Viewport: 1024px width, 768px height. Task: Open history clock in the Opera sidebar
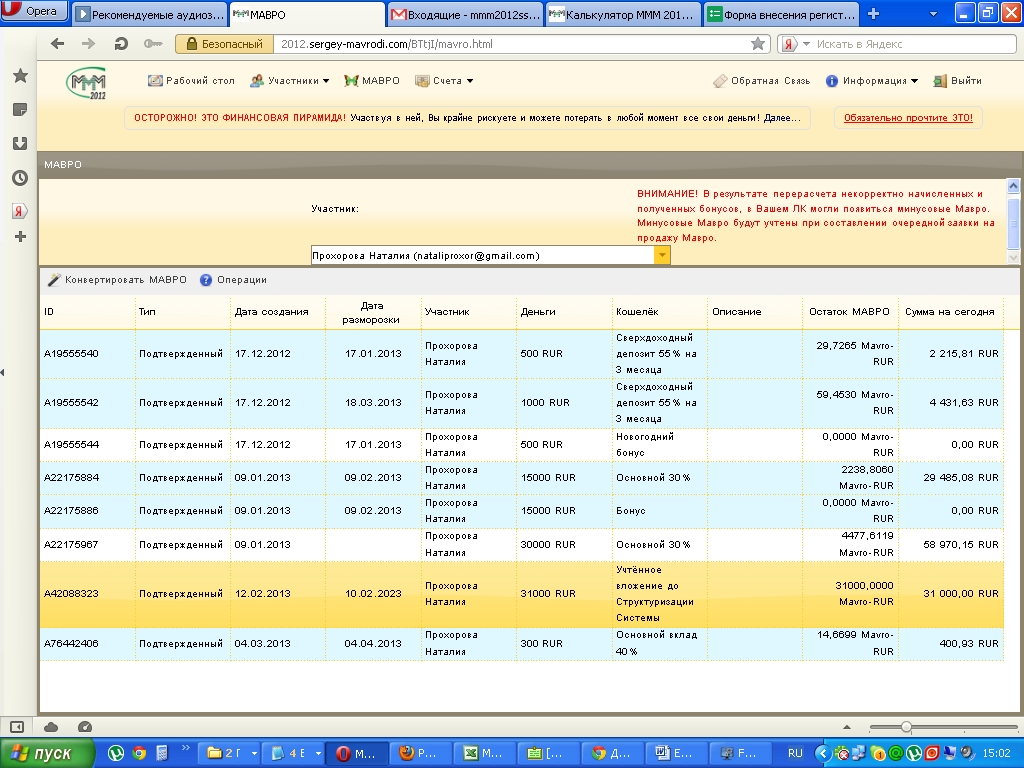pyautogui.click(x=20, y=178)
